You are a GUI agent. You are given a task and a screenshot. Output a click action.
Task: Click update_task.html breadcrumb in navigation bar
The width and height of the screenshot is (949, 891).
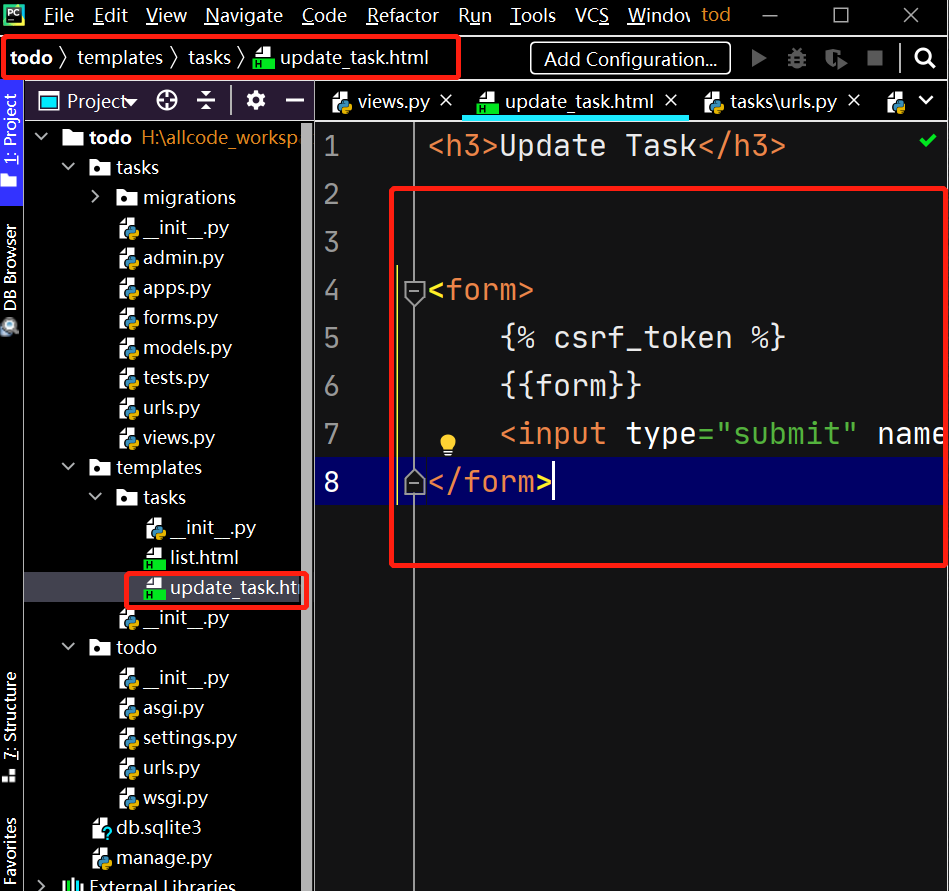pyautogui.click(x=341, y=58)
